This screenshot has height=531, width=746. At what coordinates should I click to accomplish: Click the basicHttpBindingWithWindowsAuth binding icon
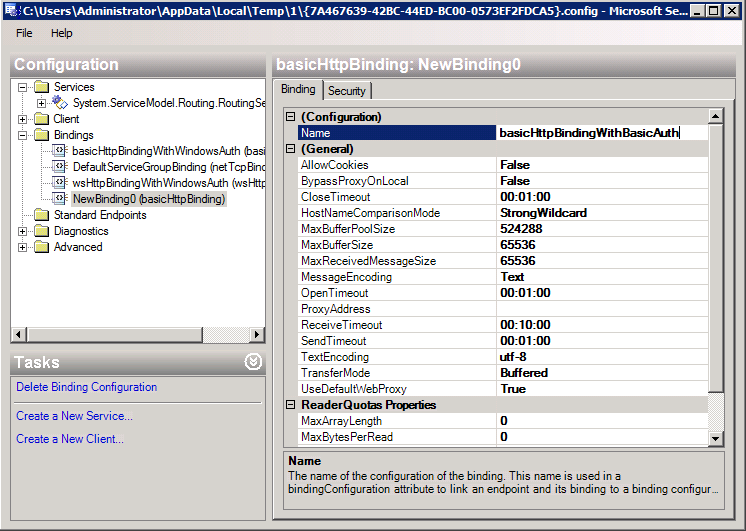[59, 151]
